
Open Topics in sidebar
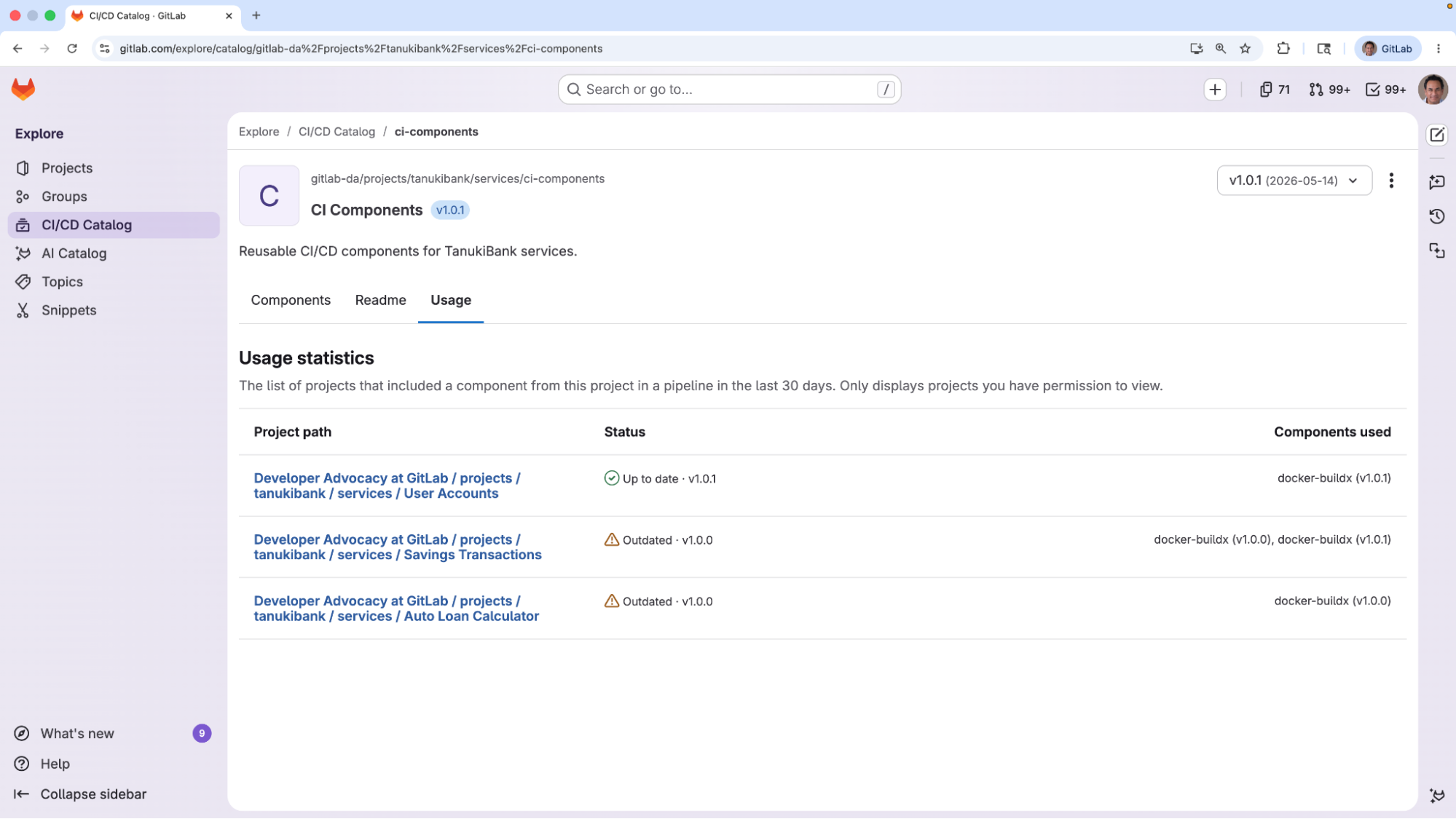point(114,282)
